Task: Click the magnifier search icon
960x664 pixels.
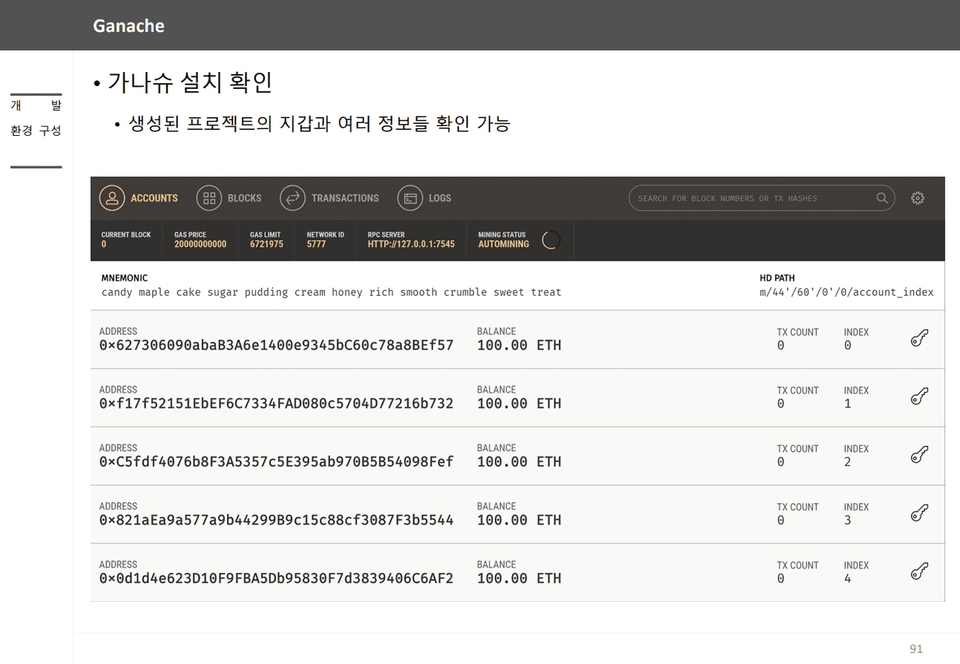Action: pyautogui.click(x=882, y=198)
